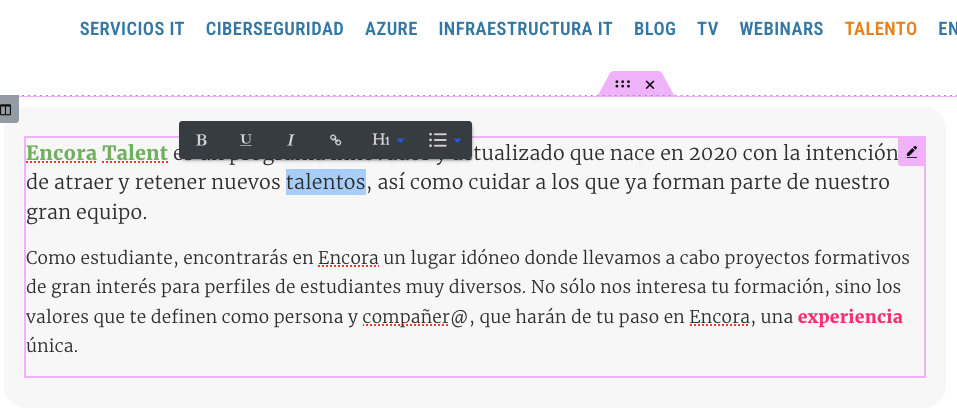Go to the AZURE nav item

[x=391, y=29]
